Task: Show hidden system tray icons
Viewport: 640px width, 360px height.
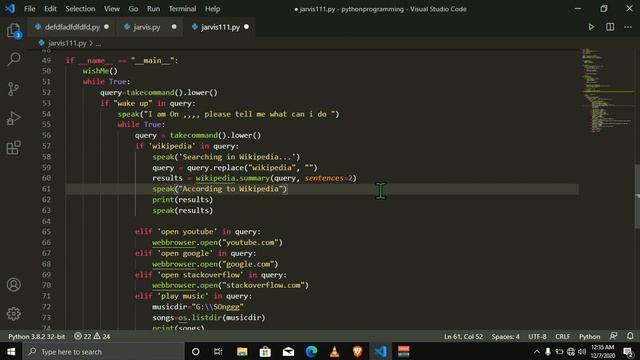Action: tap(536, 351)
